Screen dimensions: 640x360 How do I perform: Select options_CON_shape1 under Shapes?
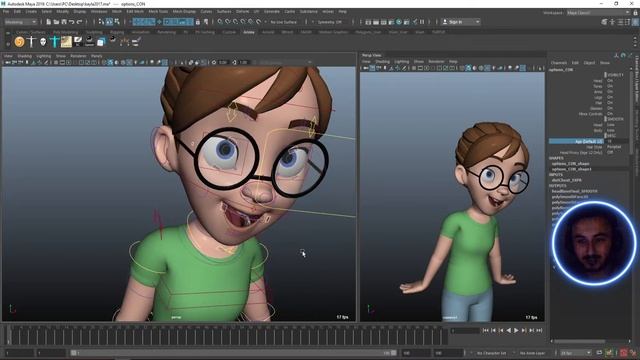coord(571,169)
